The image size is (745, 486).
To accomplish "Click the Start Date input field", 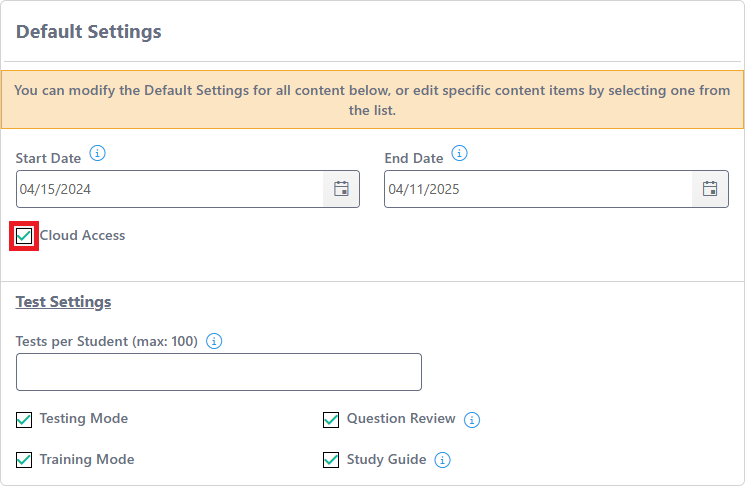I will pyautogui.click(x=170, y=189).
